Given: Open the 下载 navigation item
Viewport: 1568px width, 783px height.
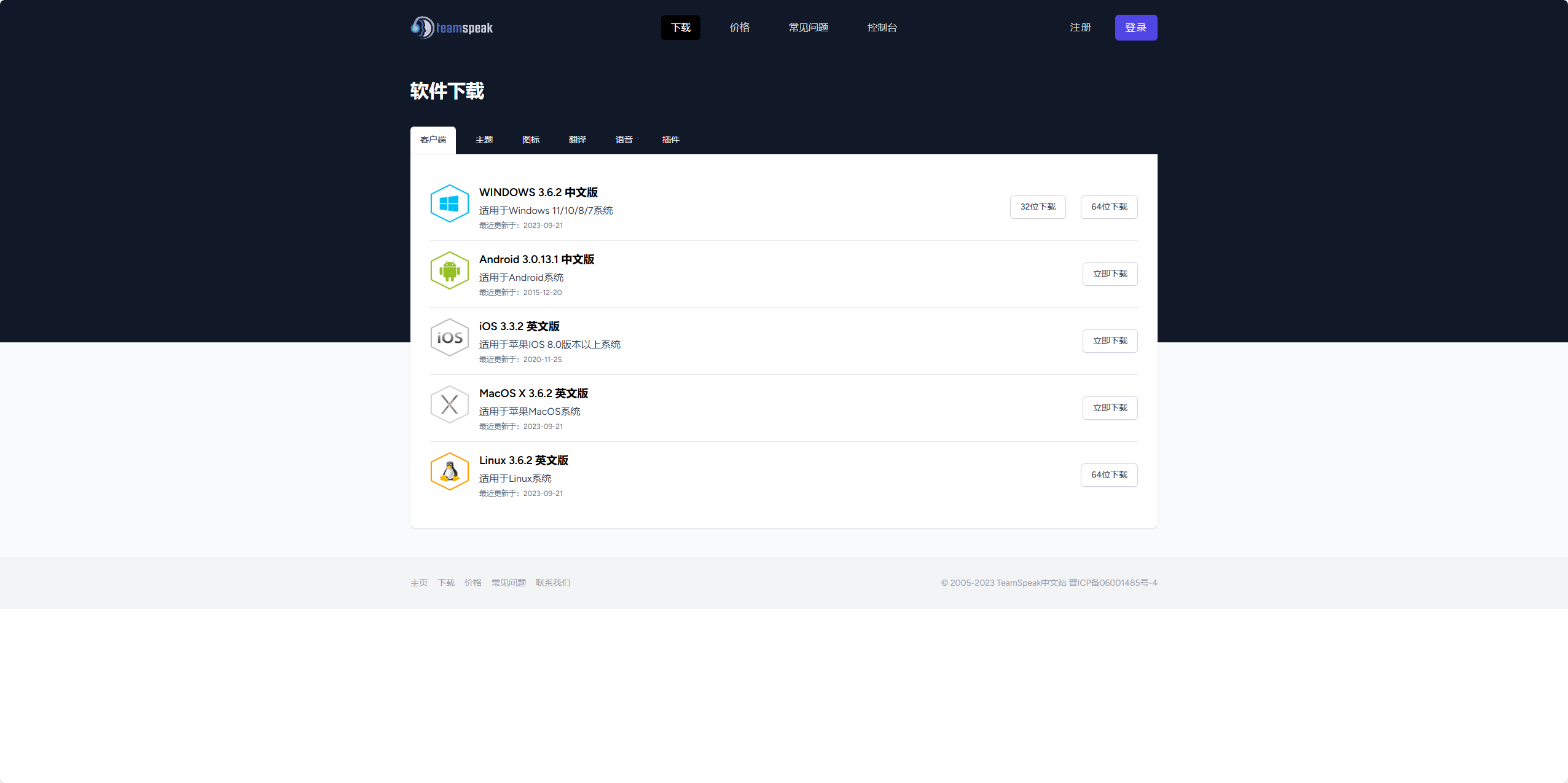Looking at the screenshot, I should coord(681,28).
